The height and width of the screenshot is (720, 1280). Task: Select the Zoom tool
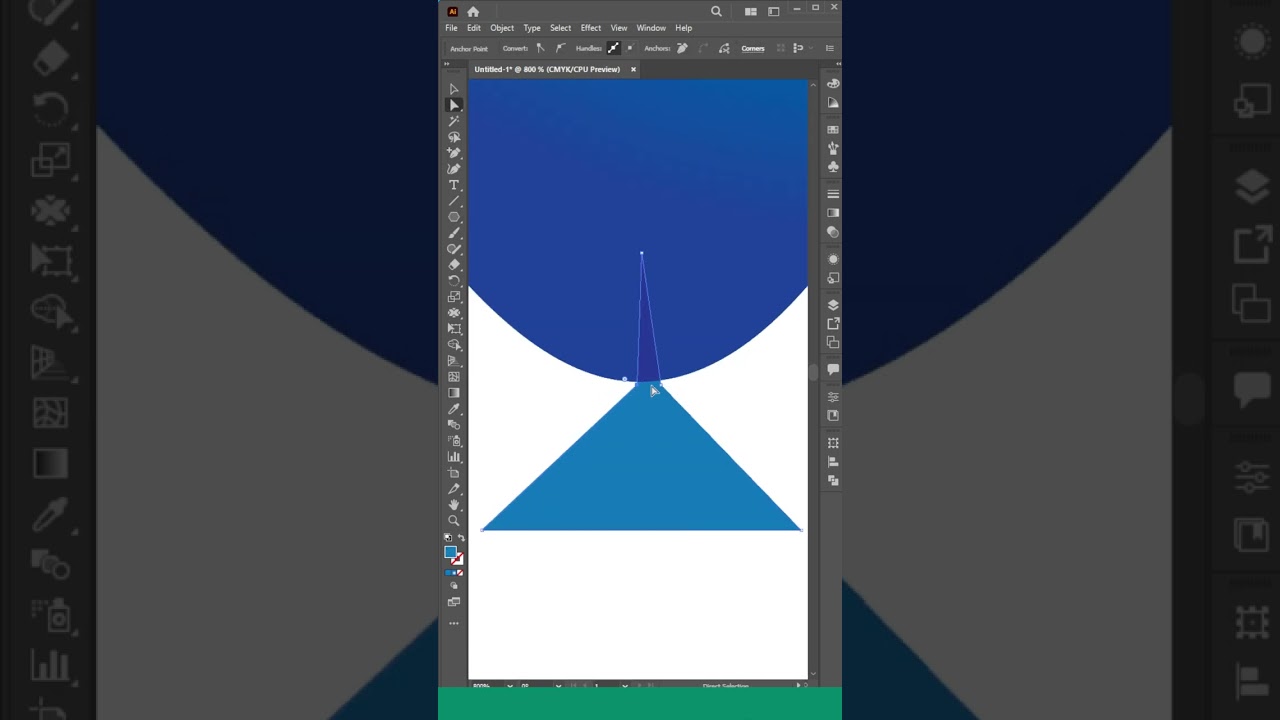click(454, 521)
